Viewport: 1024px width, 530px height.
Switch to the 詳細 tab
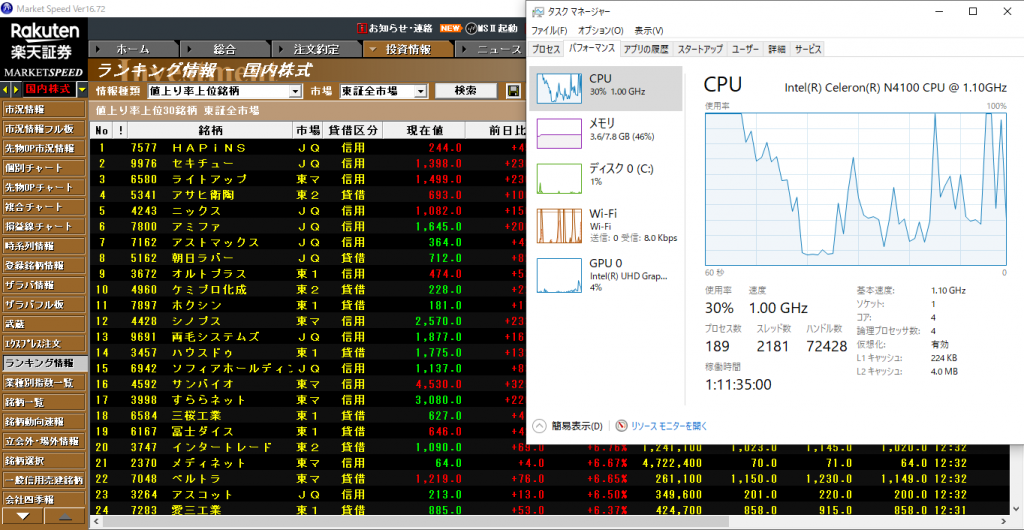pos(776,49)
